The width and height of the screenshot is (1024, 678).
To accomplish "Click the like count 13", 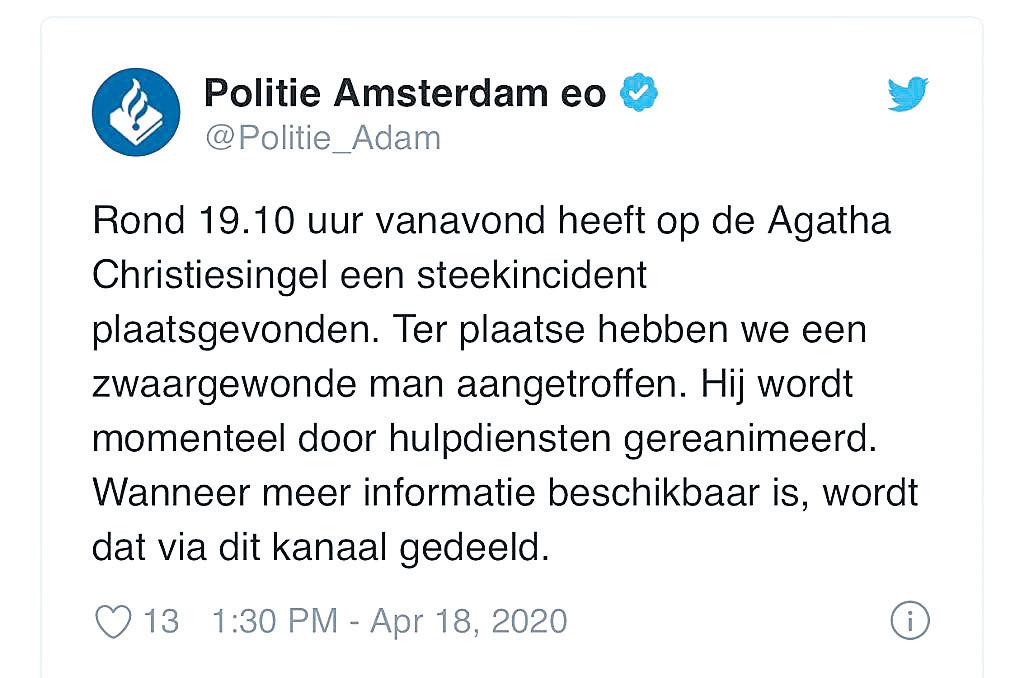I will click(161, 621).
